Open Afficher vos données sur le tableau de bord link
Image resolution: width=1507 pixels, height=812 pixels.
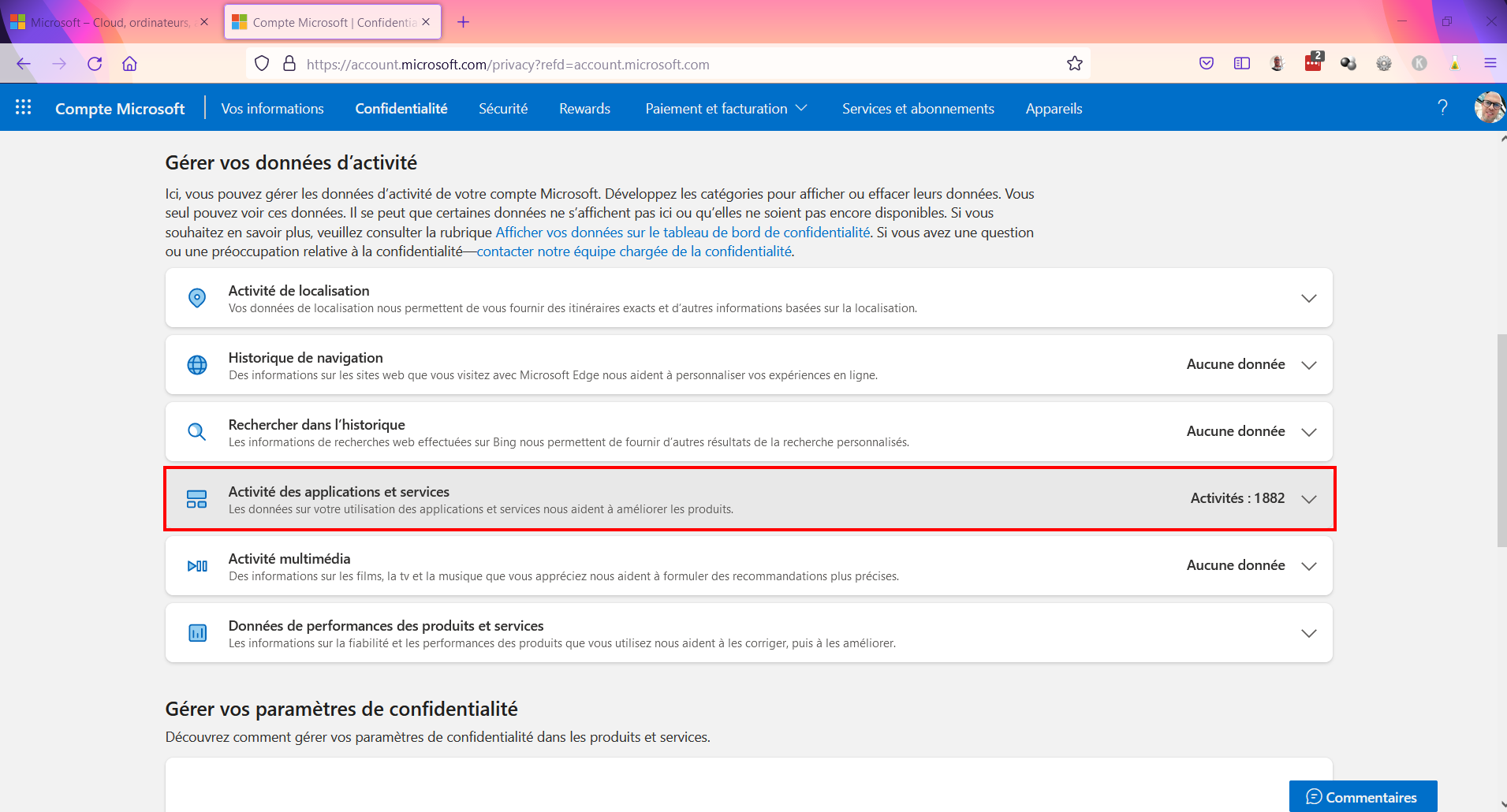coord(683,233)
